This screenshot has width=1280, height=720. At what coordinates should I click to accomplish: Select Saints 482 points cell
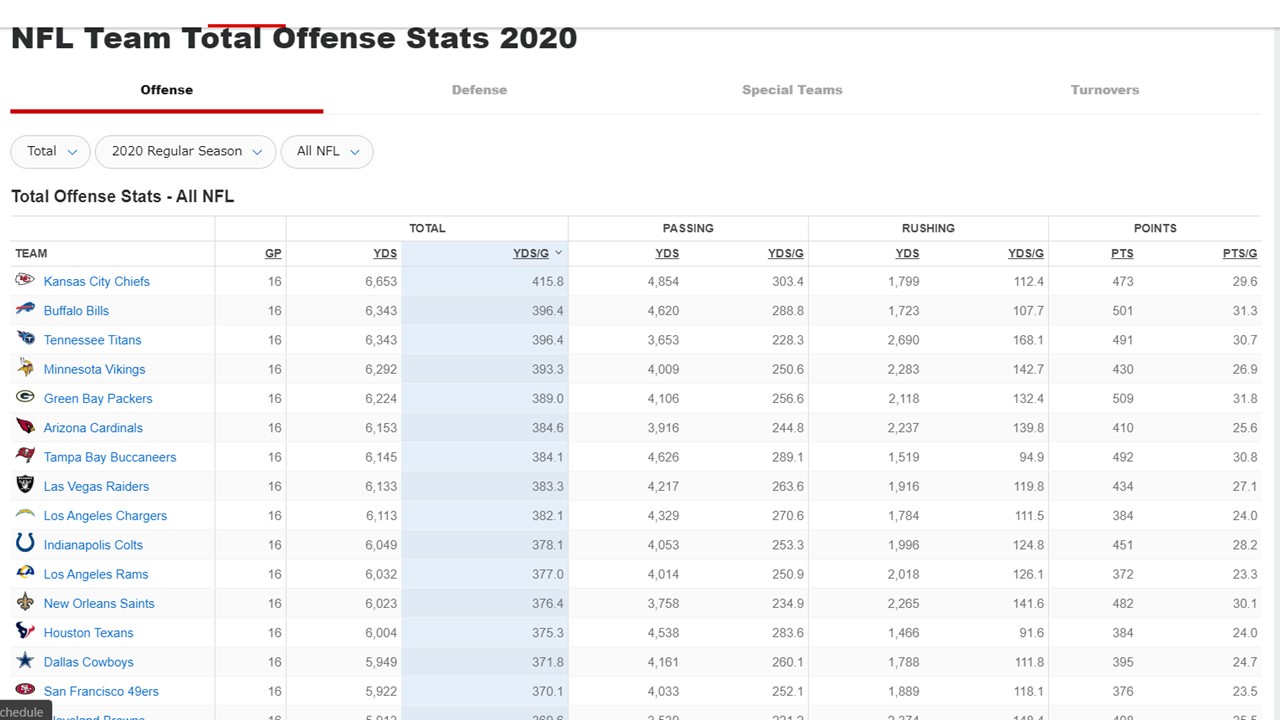pos(1122,603)
